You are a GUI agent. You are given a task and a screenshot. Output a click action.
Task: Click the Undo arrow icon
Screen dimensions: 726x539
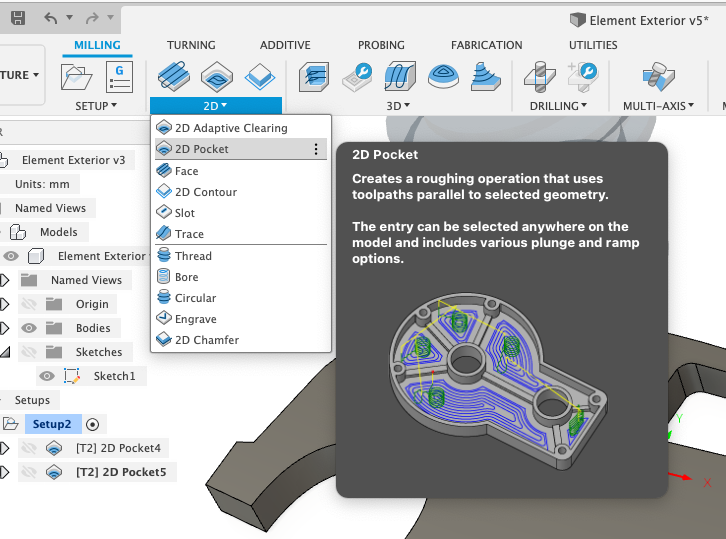click(50, 18)
